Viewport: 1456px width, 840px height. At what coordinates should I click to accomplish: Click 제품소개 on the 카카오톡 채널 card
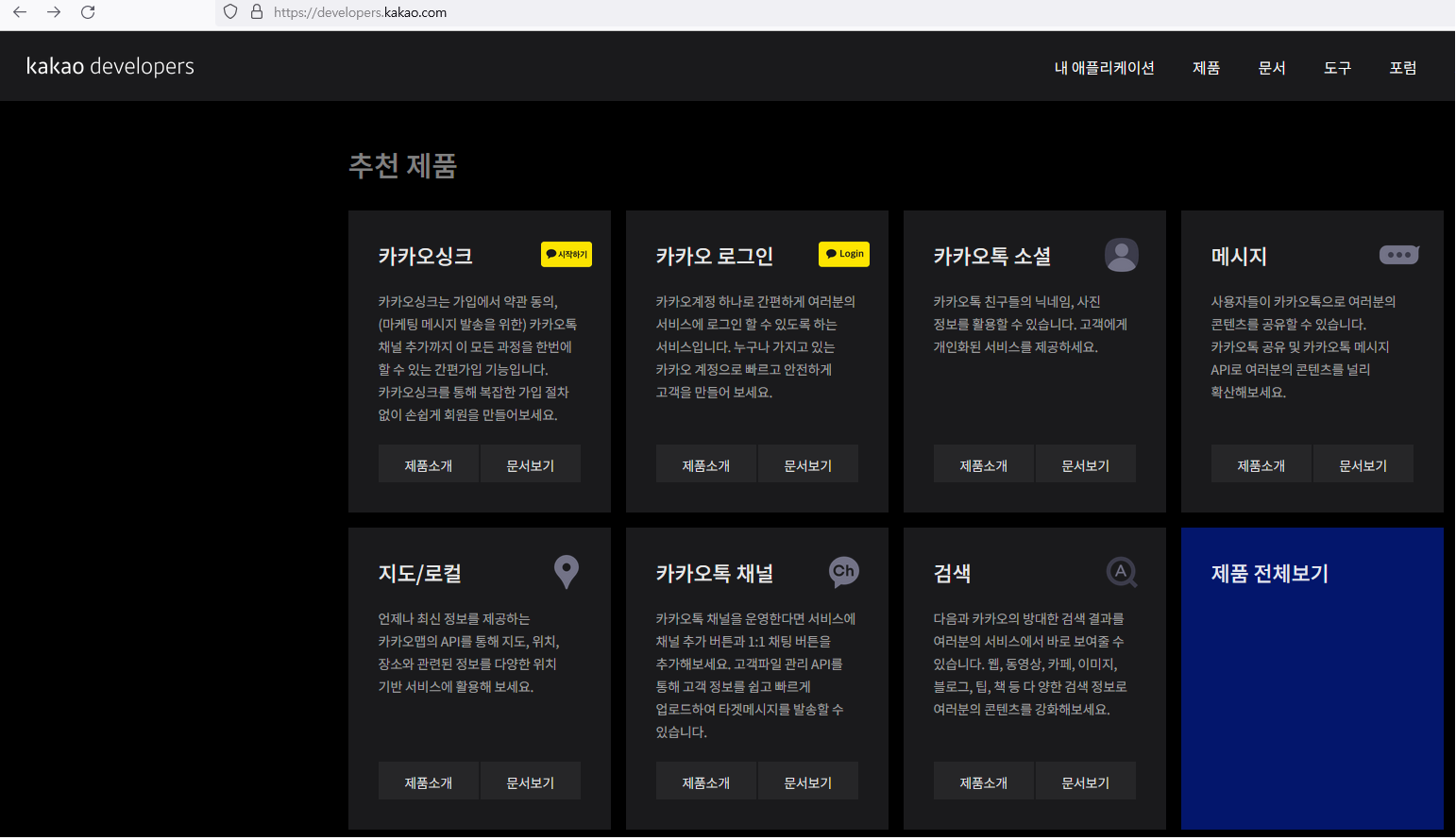[706, 781]
